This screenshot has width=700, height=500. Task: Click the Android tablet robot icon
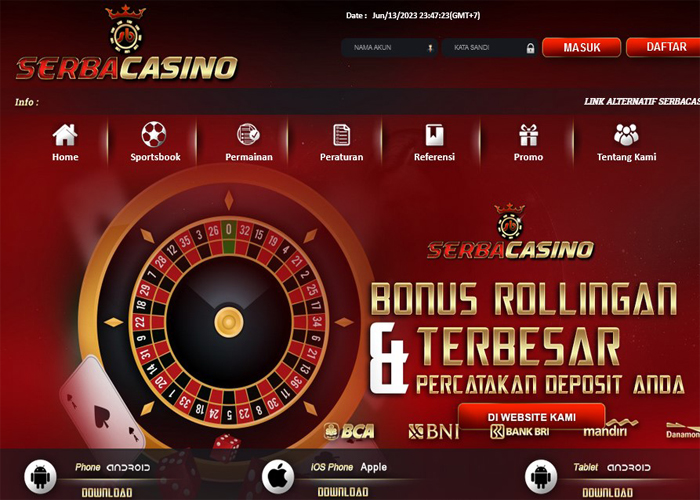pos(541,476)
